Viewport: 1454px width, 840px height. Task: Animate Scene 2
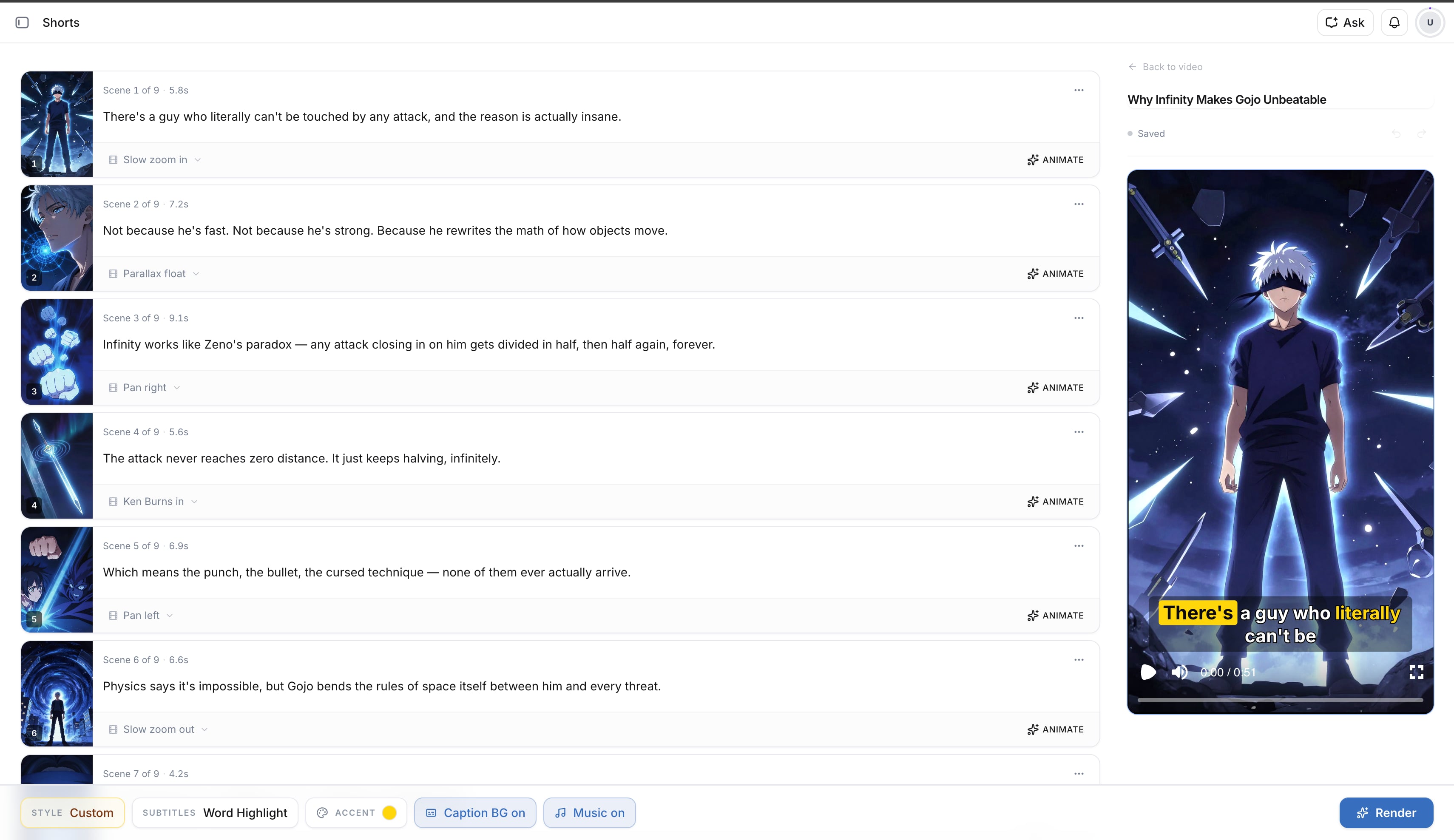click(x=1055, y=274)
